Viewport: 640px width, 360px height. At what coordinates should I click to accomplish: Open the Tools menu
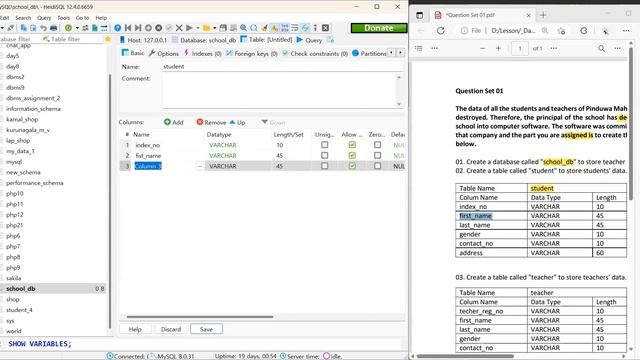63,18
